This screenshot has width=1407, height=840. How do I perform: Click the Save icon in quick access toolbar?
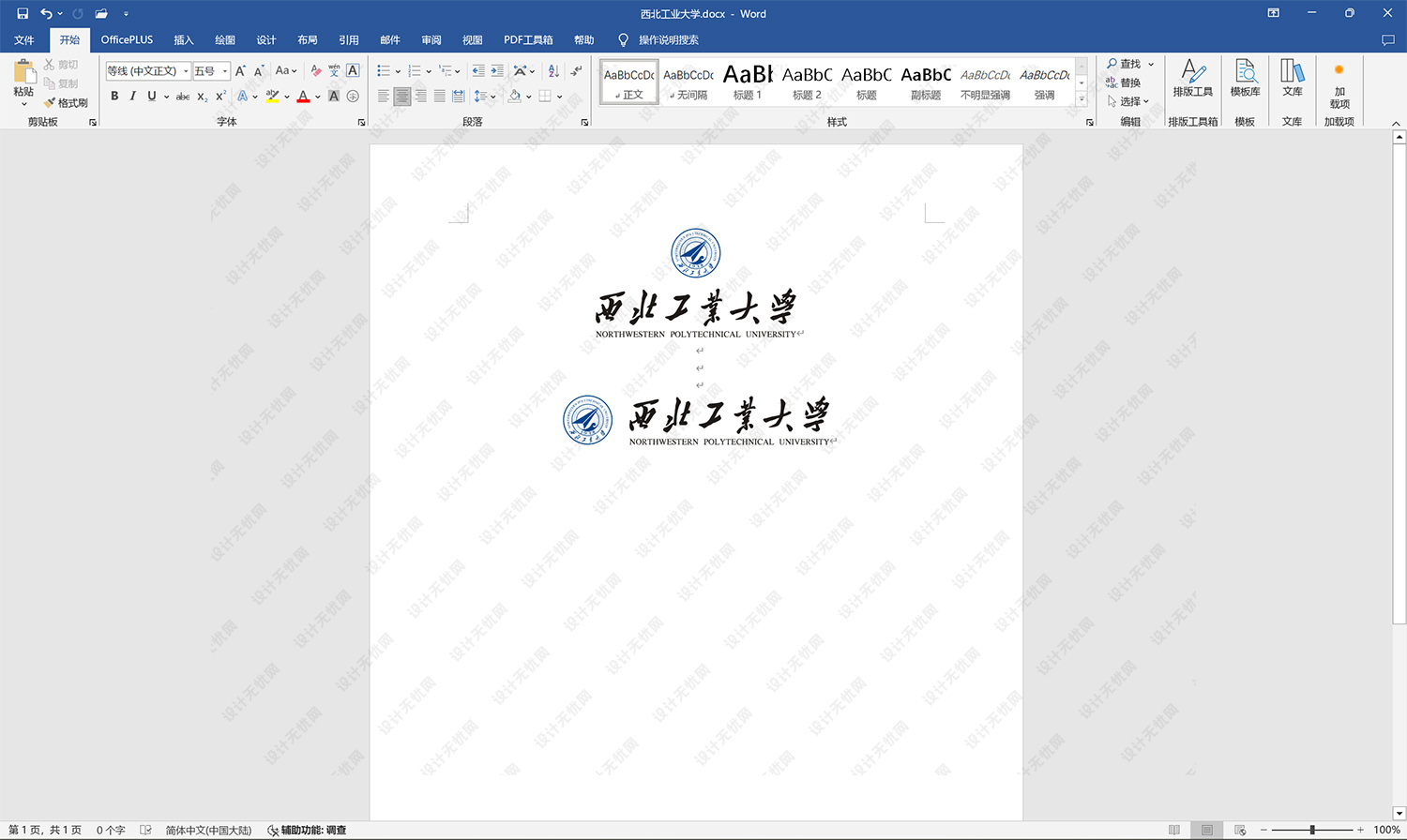23,13
